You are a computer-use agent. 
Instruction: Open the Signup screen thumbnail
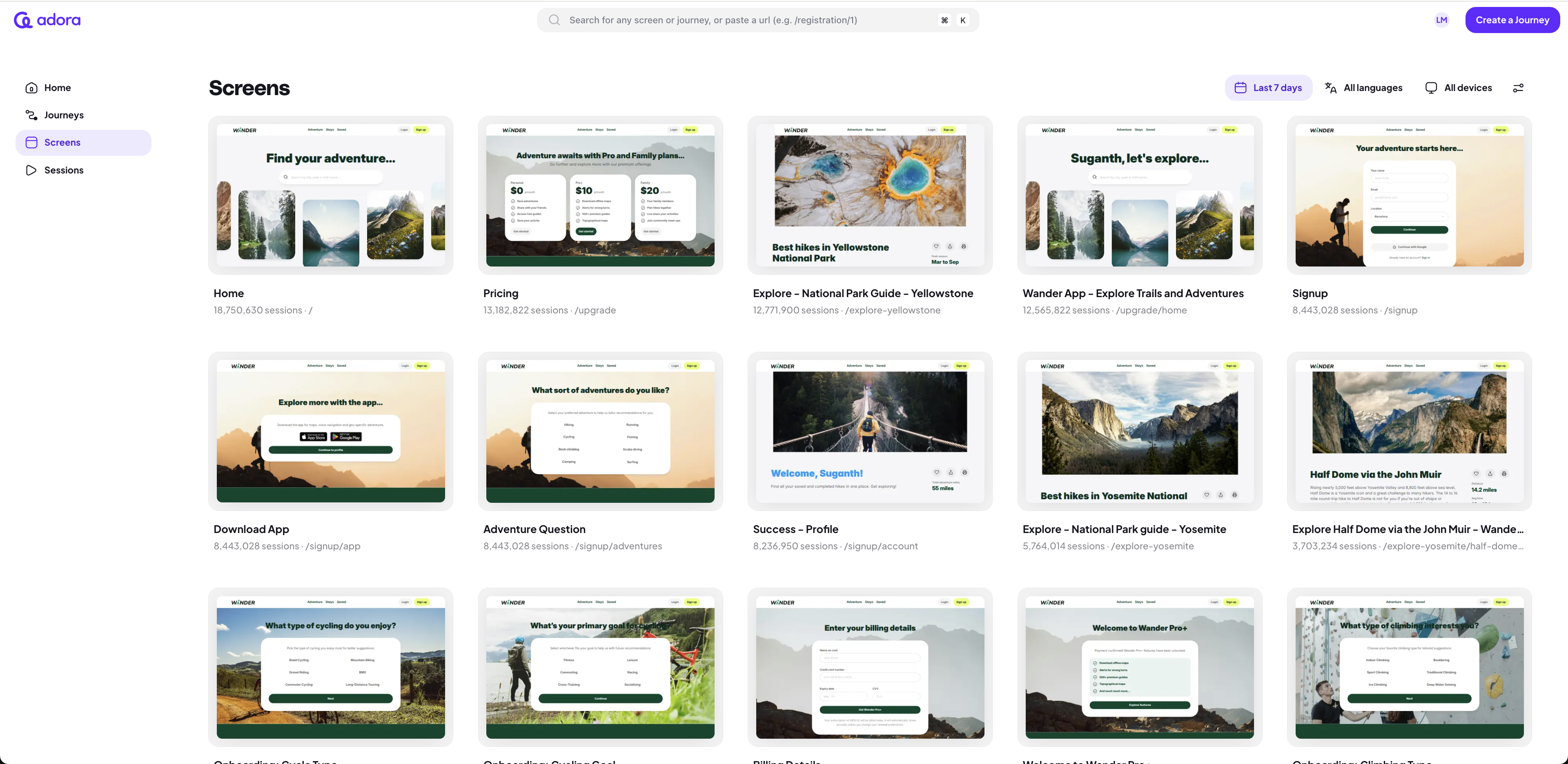coord(1408,195)
